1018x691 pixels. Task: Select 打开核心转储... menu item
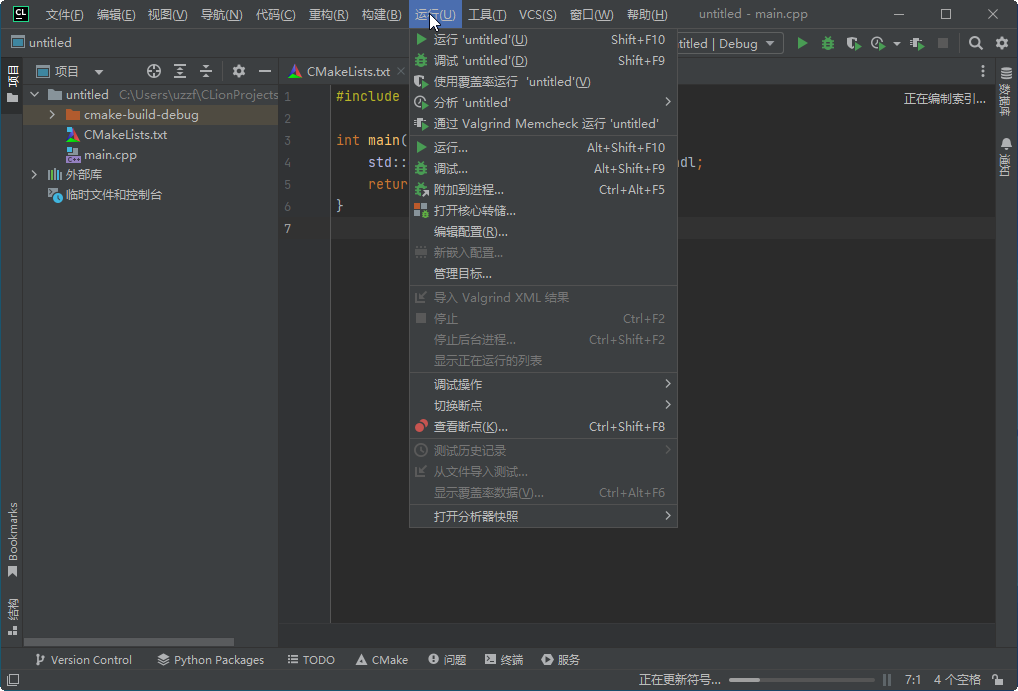click(x=543, y=210)
